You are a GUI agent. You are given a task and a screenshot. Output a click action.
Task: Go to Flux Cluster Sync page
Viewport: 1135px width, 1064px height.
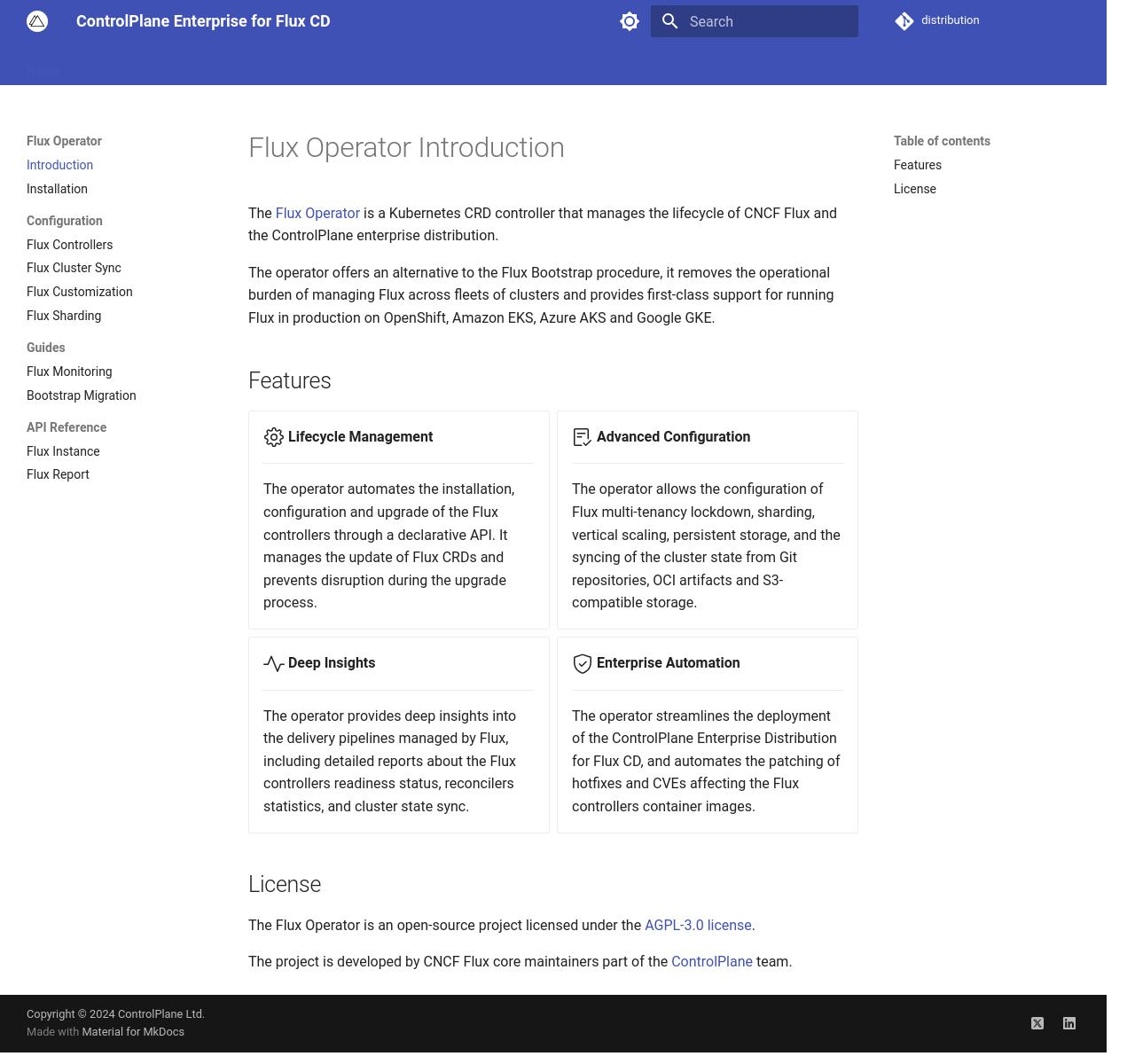(74, 268)
